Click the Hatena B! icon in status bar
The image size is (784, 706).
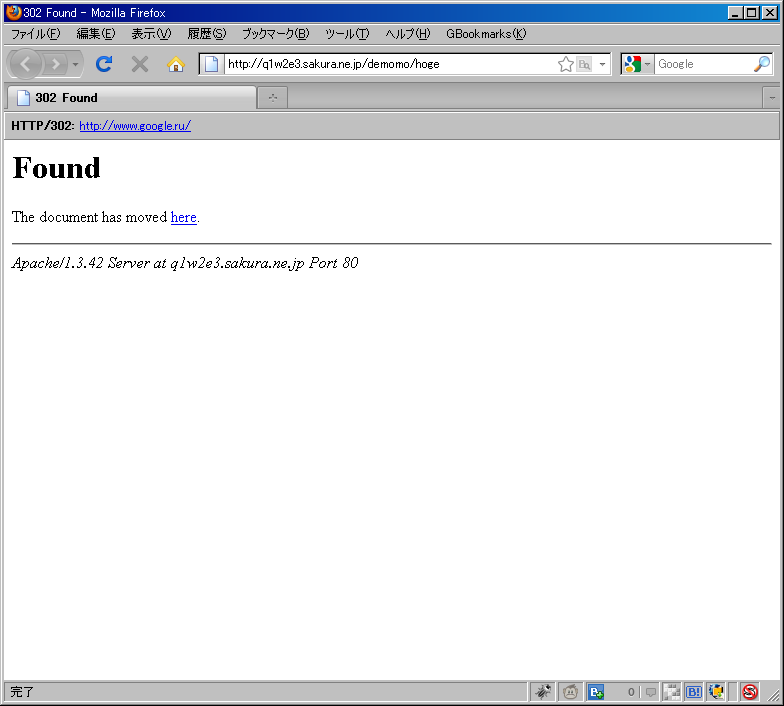pos(694,692)
